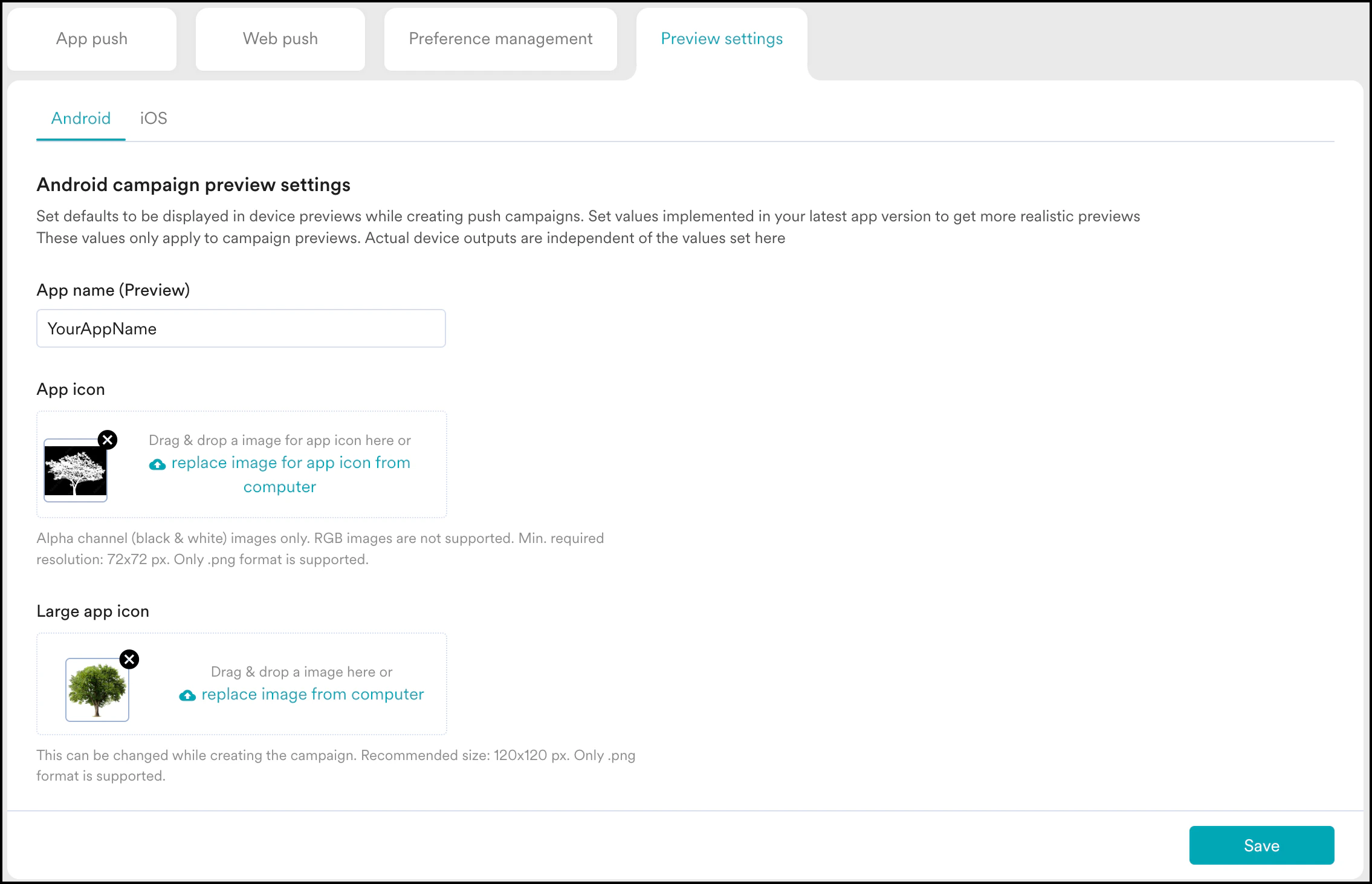Switch to the Web push tab
The image size is (1372, 884).
click(x=280, y=39)
